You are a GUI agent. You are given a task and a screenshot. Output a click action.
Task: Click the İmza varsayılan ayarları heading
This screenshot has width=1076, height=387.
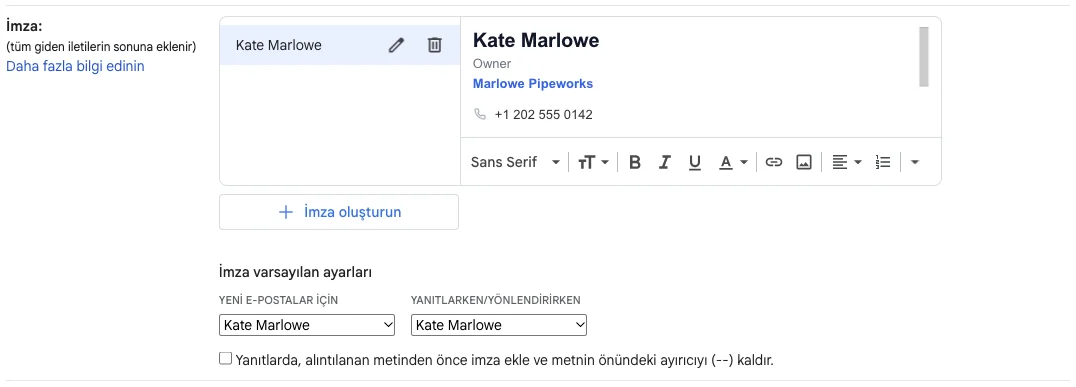point(295,272)
